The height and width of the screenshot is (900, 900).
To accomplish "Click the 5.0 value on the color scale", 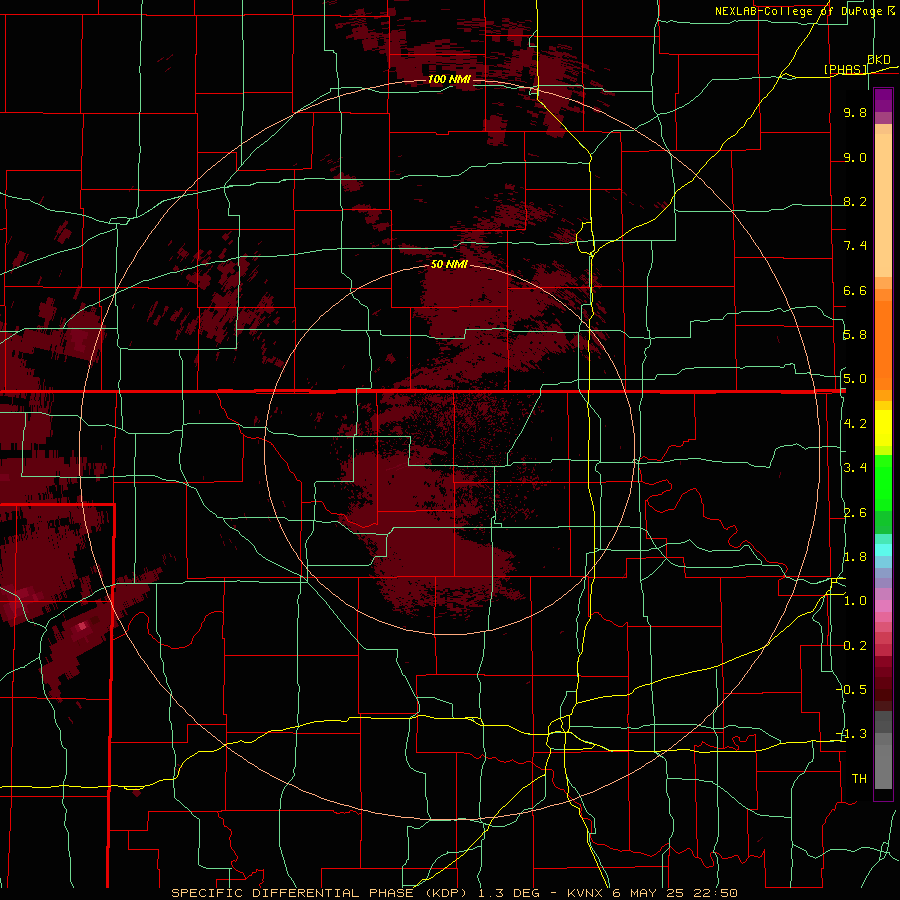I will [855, 379].
